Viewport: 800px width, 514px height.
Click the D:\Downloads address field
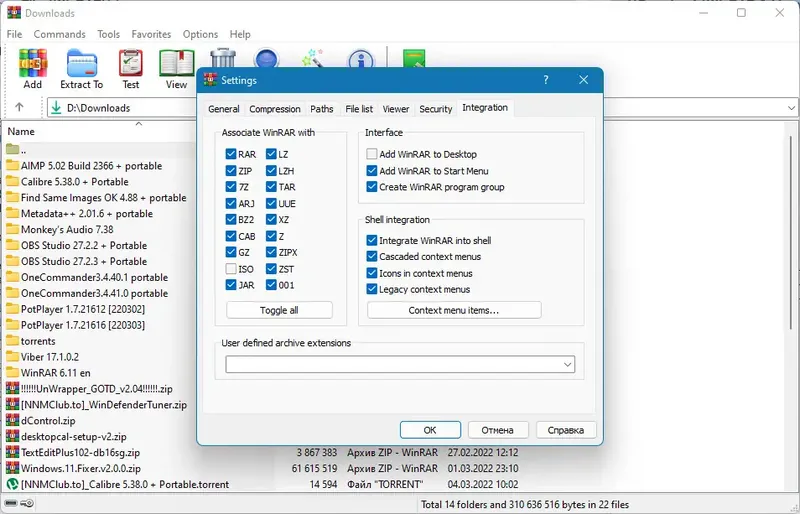pos(121,108)
